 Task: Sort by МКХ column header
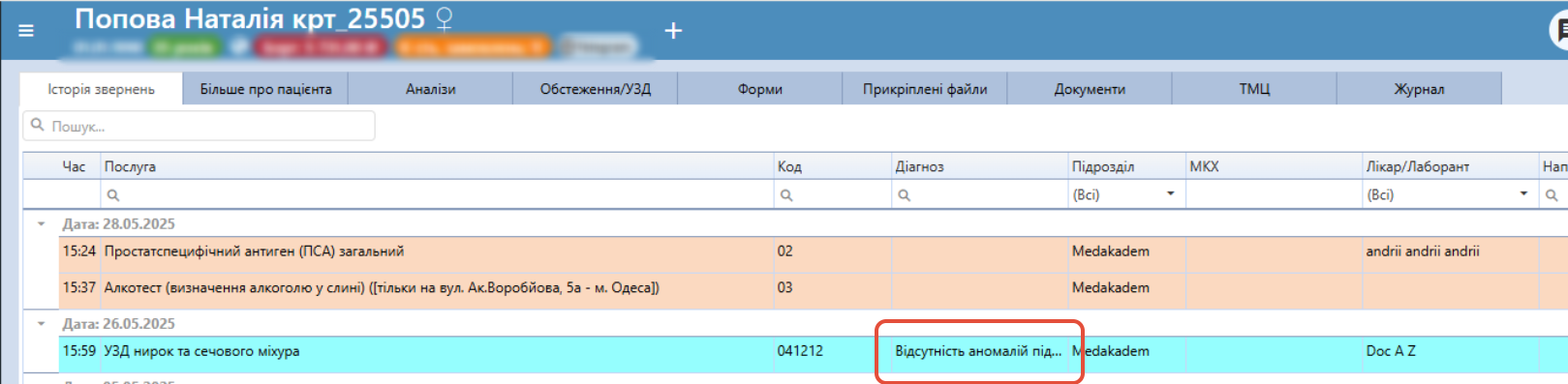click(x=1274, y=166)
